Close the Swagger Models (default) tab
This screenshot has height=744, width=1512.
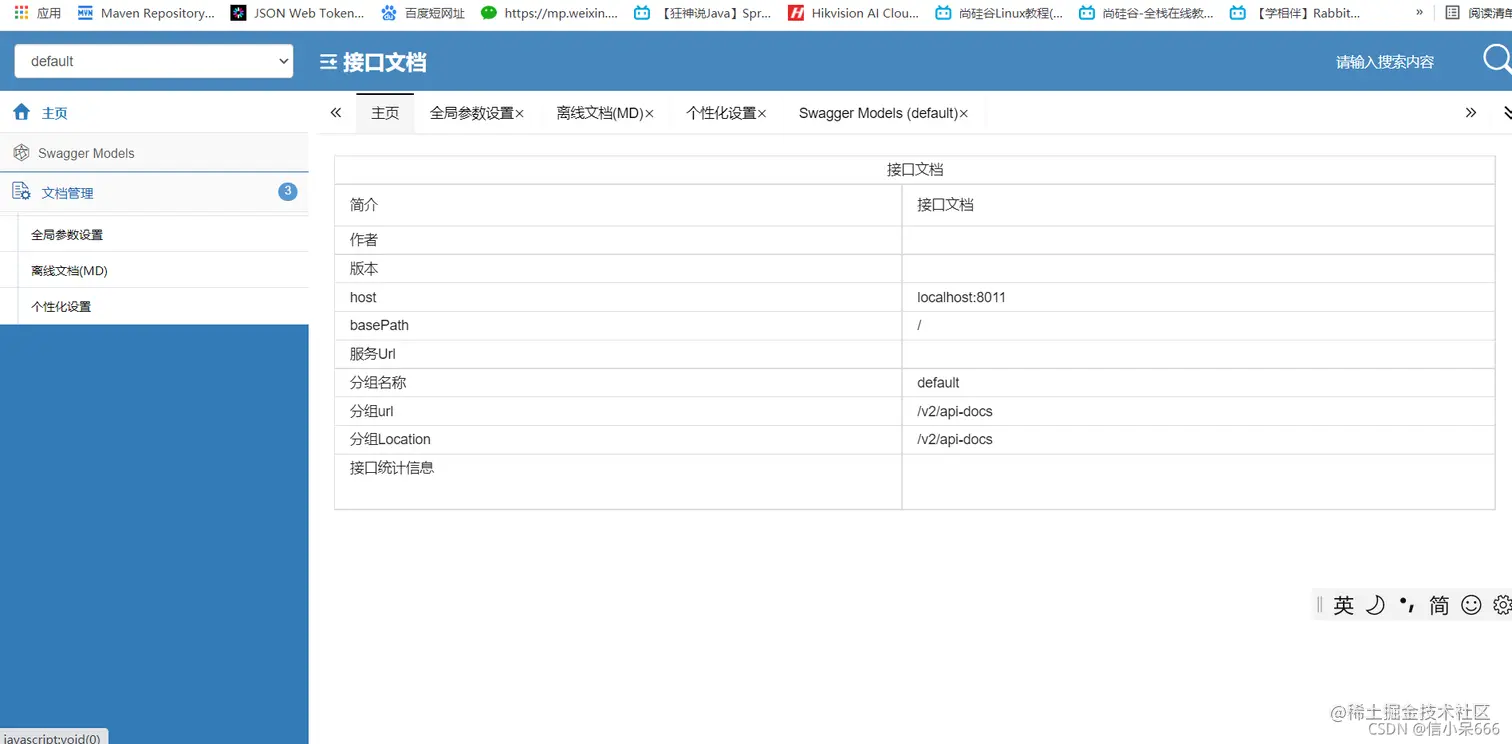click(964, 114)
